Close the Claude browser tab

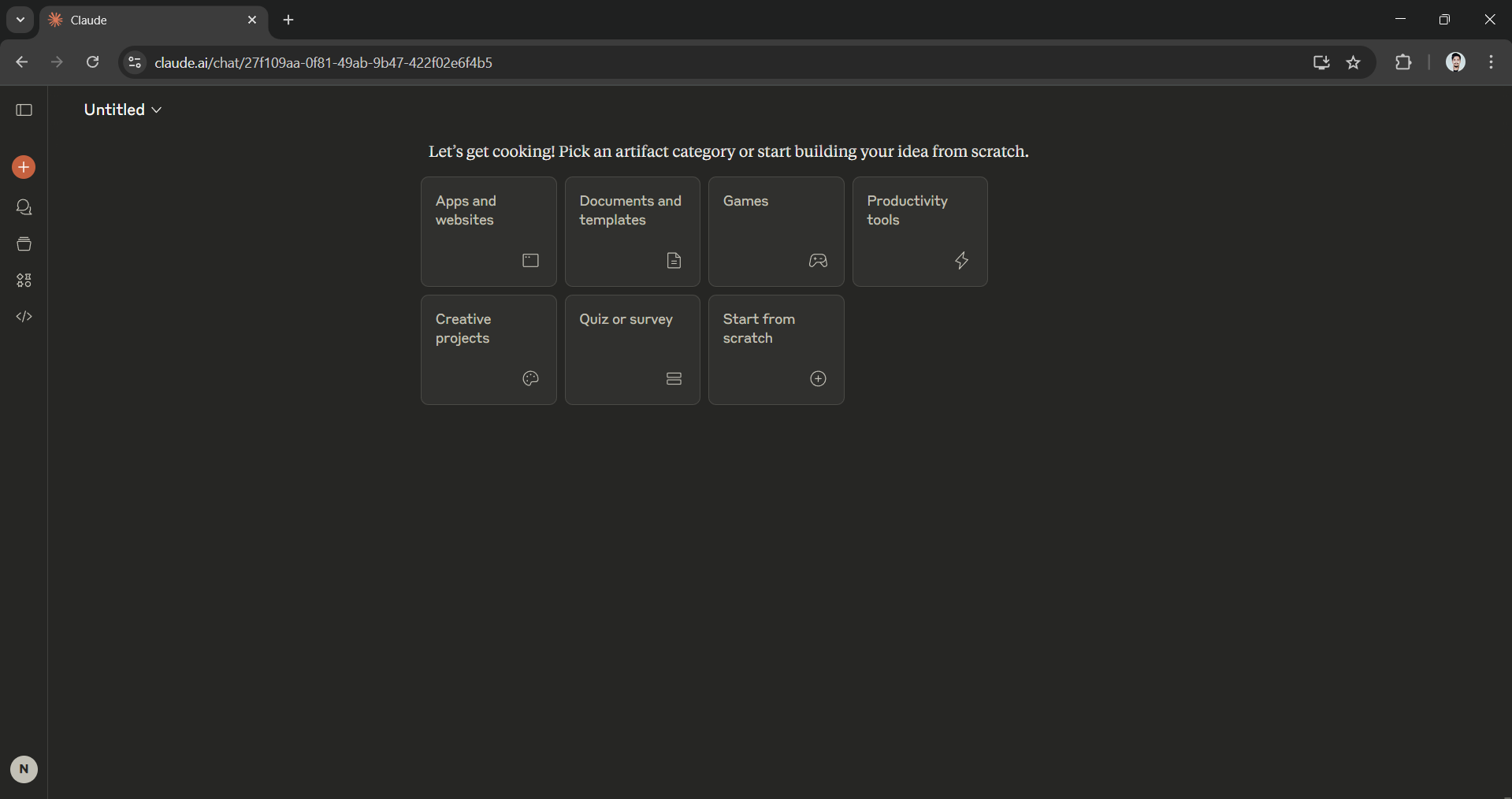tap(252, 20)
